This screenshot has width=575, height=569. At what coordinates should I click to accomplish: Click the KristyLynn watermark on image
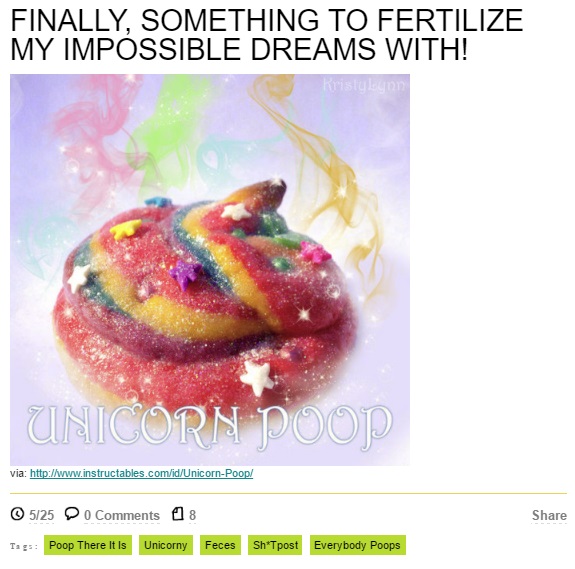364,84
